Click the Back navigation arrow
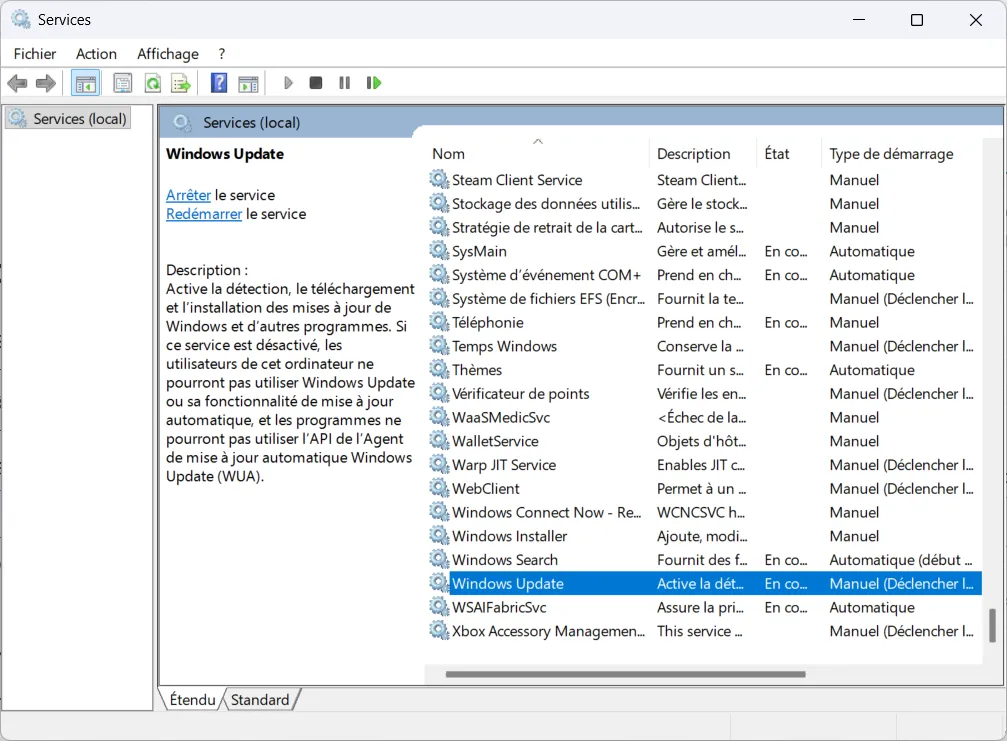The width and height of the screenshot is (1007, 741). (x=17, y=82)
